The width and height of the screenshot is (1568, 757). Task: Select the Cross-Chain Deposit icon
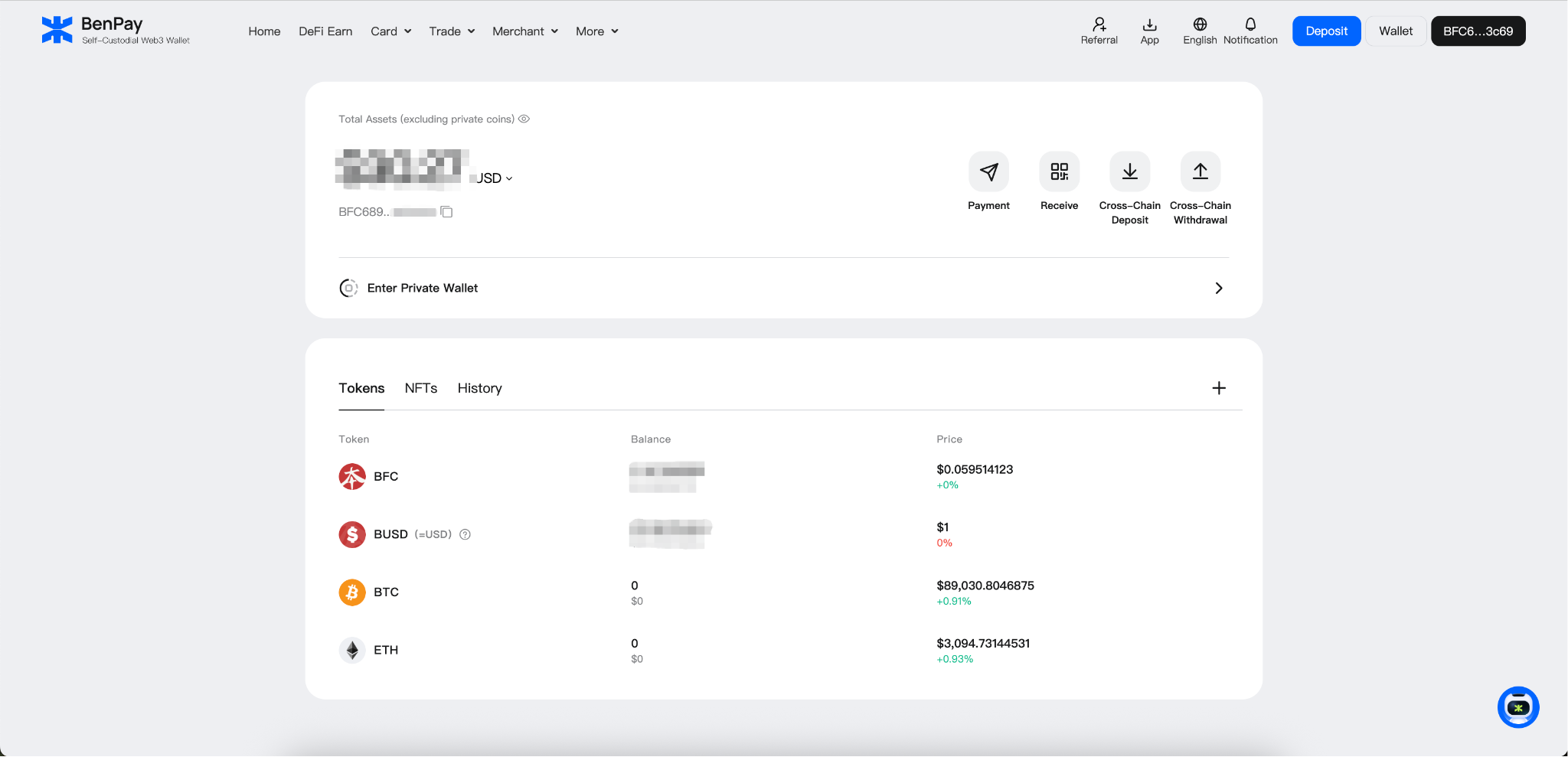click(x=1129, y=172)
